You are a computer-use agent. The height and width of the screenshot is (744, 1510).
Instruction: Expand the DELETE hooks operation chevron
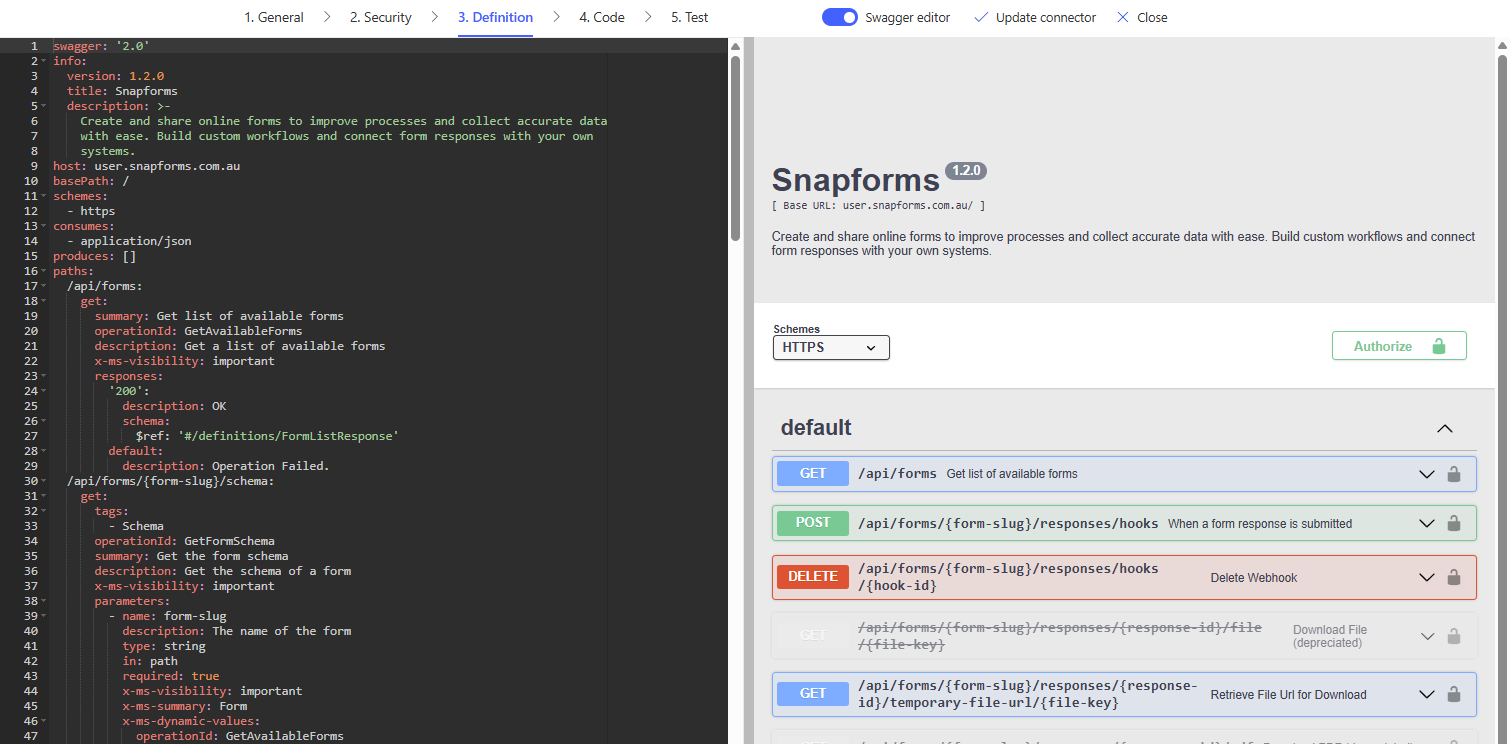(x=1427, y=577)
